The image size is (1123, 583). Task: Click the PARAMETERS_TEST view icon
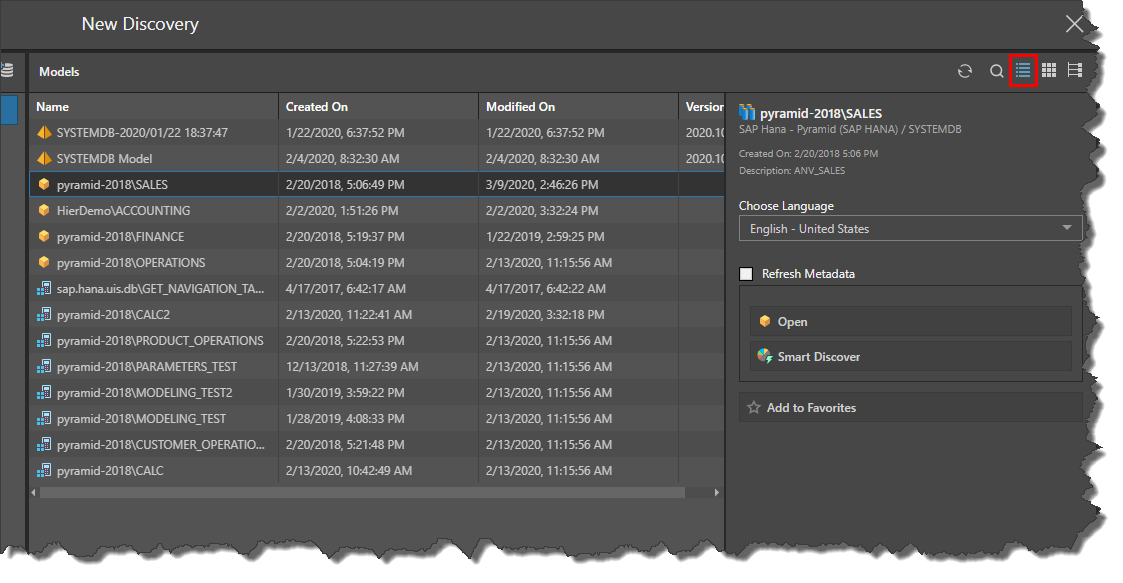[44, 367]
